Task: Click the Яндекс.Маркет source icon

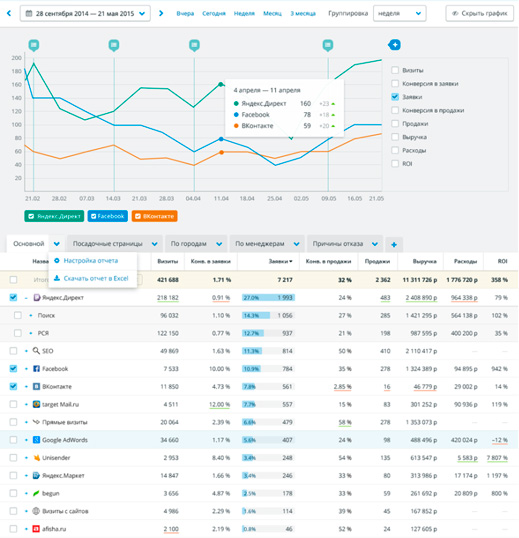Action: [36, 475]
